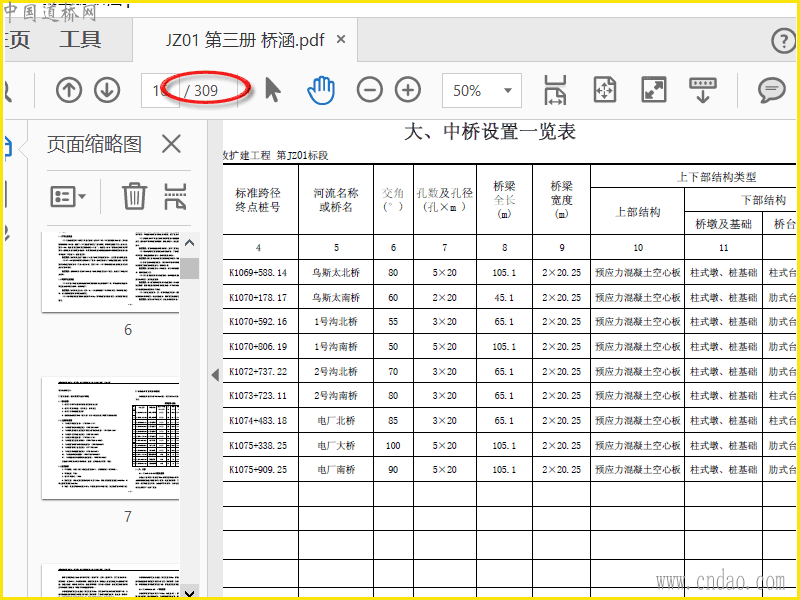Screen dimensions: 800x600
Task: Delete selected page with trash icon
Action: pos(134,196)
